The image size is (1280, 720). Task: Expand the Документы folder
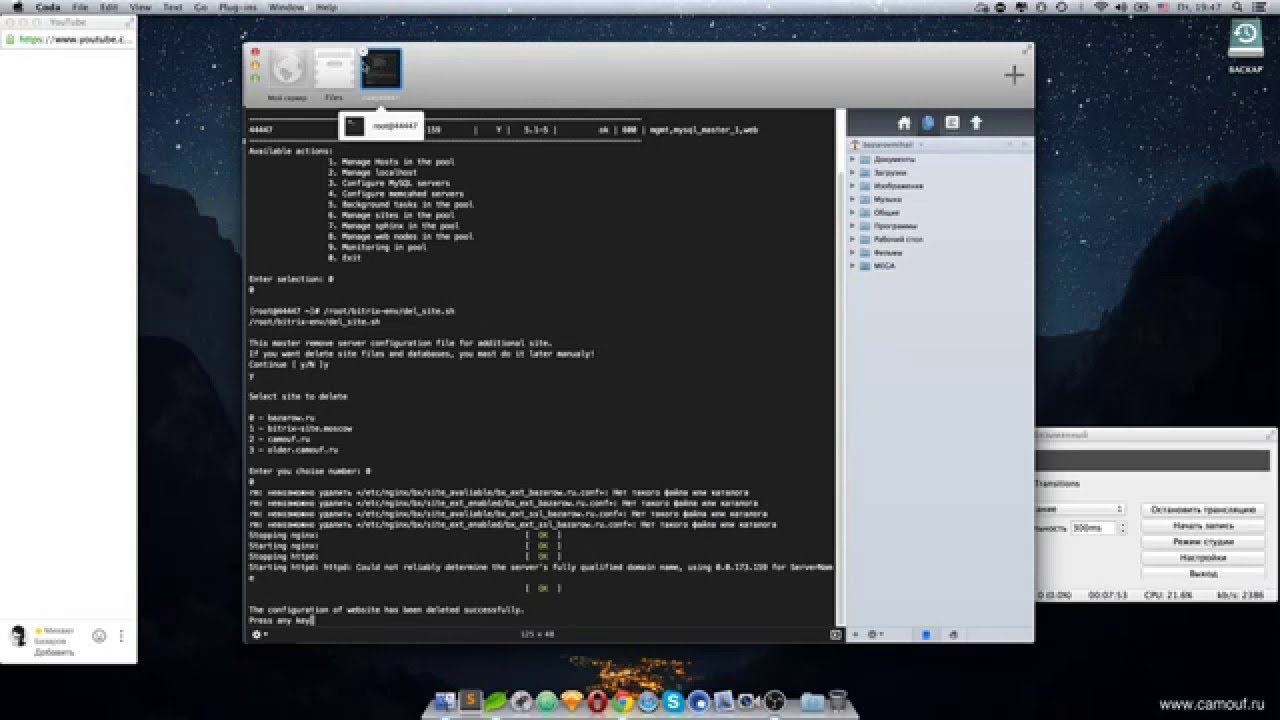coord(853,159)
